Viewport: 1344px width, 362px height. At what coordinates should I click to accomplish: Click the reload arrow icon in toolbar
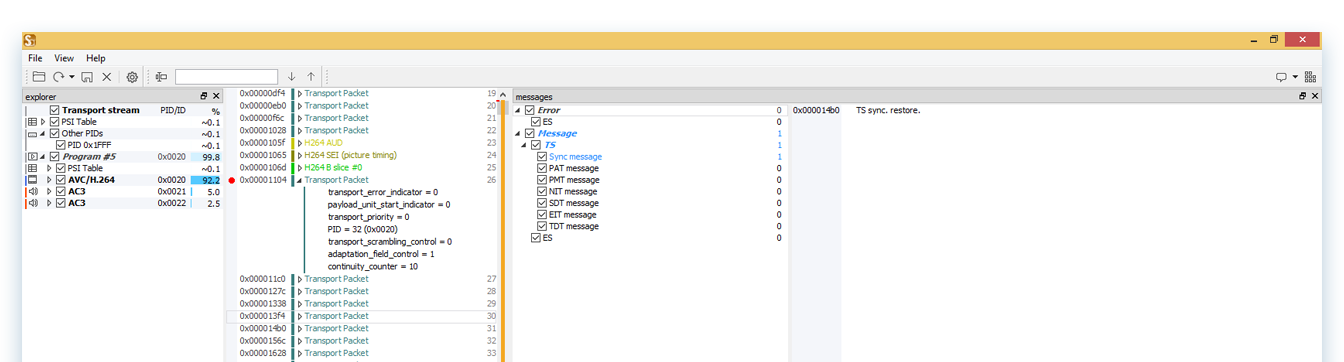coord(59,77)
